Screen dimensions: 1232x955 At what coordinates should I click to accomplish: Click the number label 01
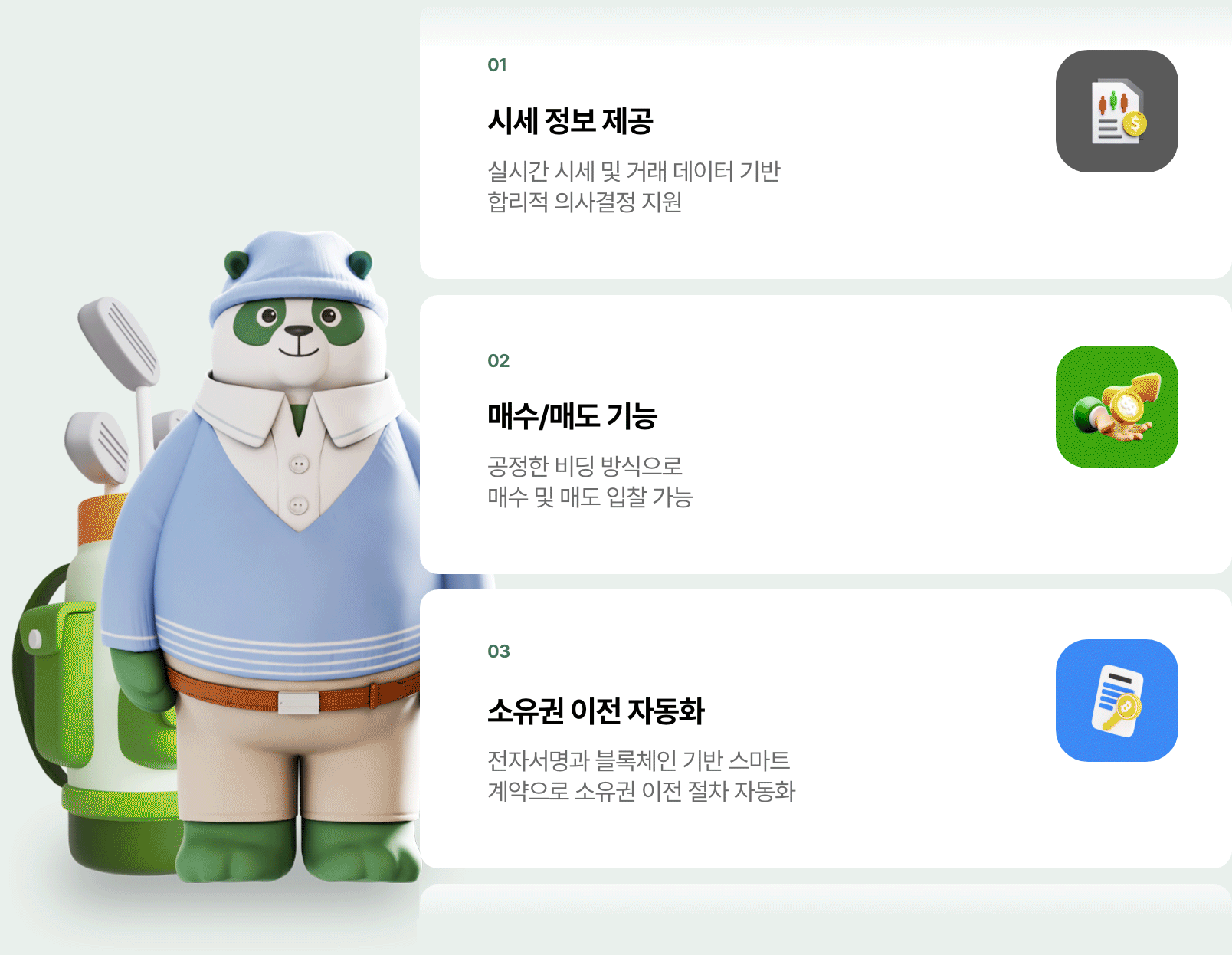[x=497, y=65]
